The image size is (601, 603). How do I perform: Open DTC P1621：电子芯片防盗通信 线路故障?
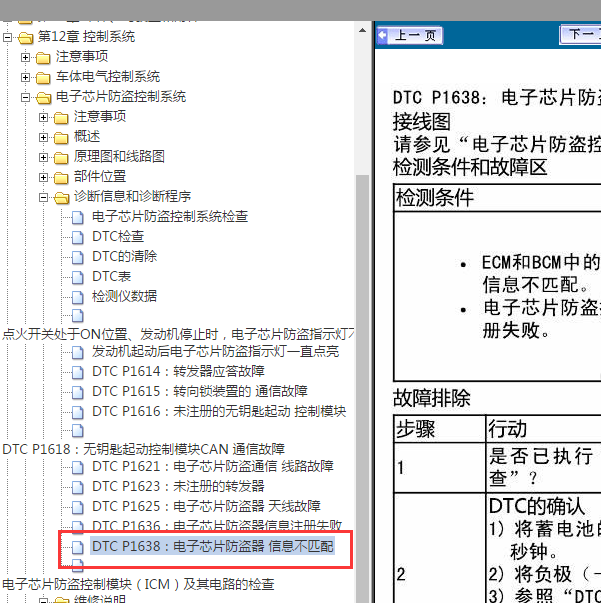(x=213, y=466)
